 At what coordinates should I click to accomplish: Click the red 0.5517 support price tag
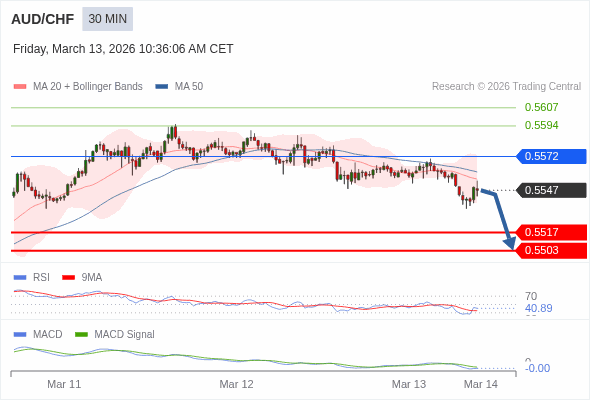(551, 232)
